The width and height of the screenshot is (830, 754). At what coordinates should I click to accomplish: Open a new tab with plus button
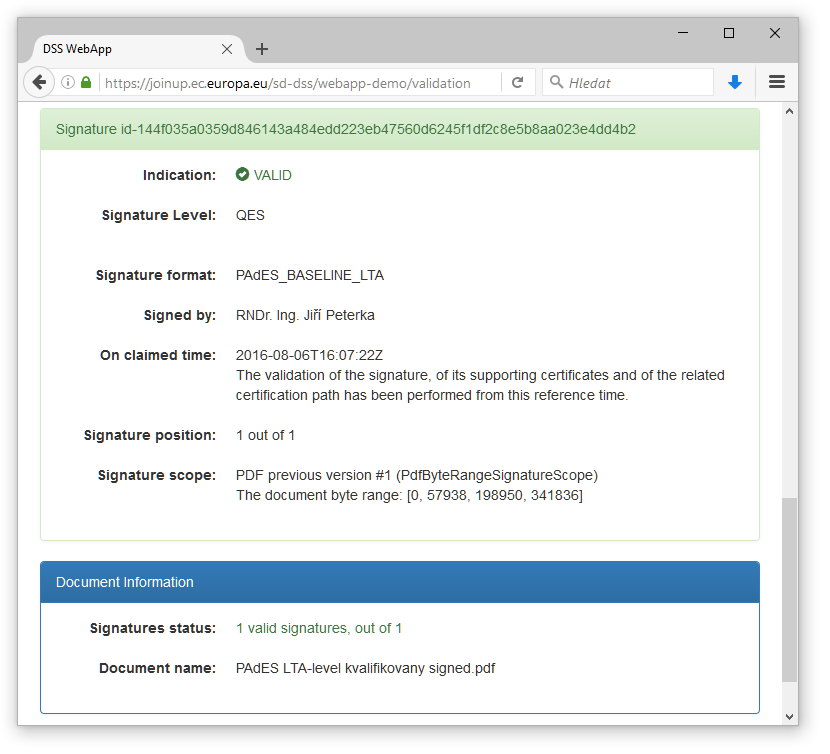click(261, 49)
